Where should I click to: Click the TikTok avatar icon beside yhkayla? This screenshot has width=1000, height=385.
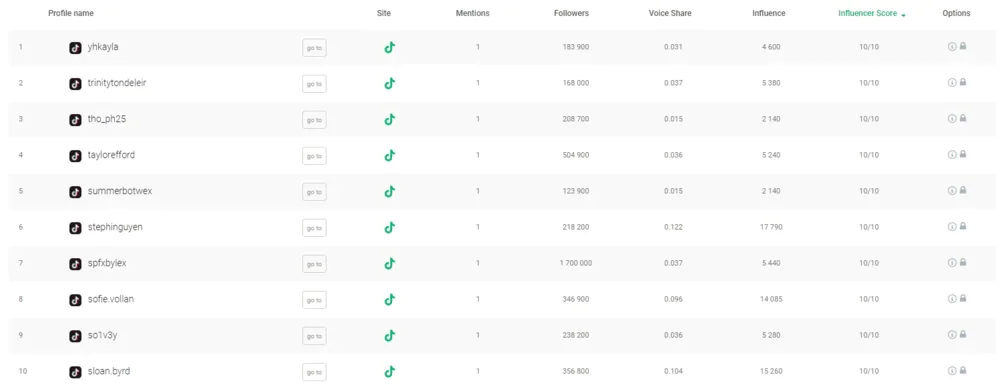click(75, 48)
